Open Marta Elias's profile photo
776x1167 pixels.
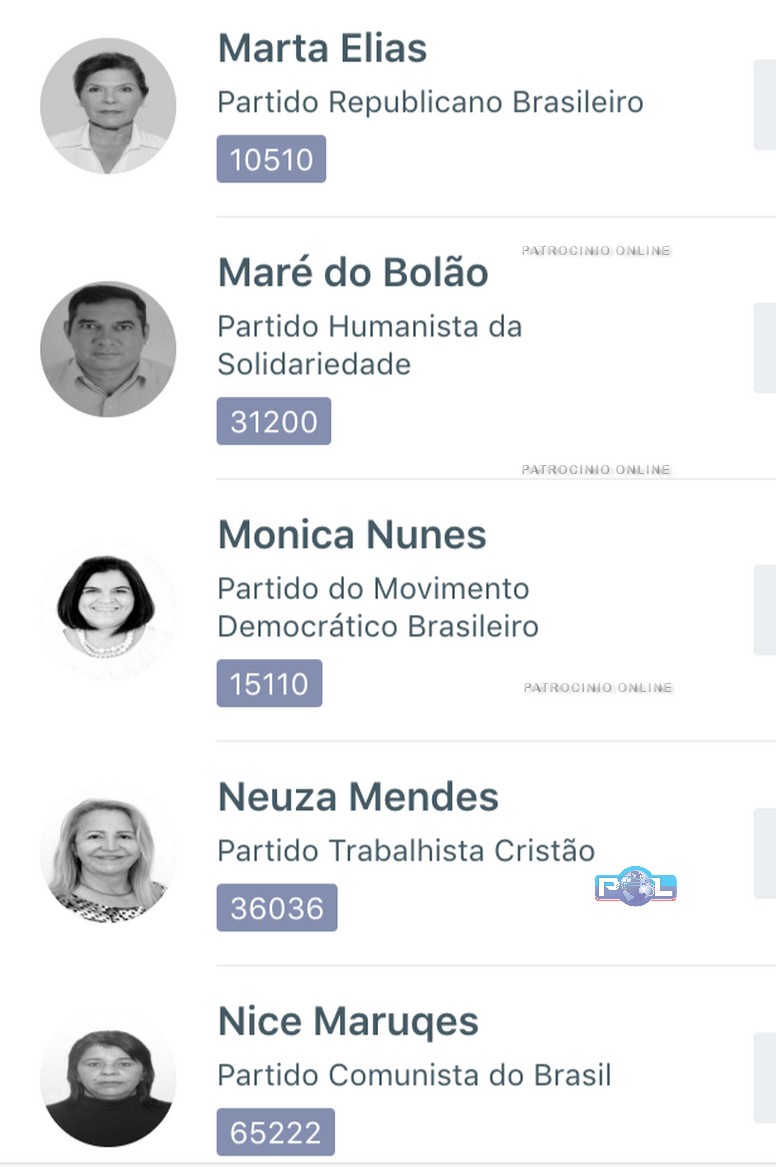coord(108,106)
